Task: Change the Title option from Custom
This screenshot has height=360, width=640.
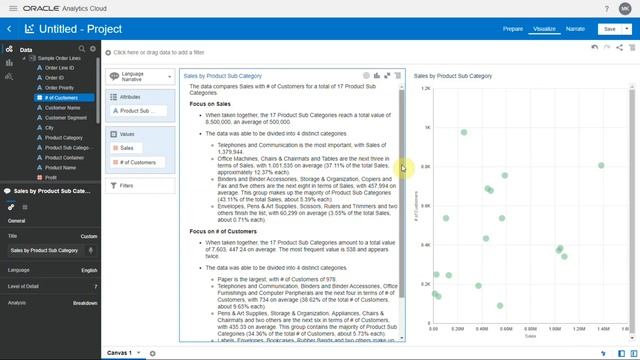Action: pyautogui.click(x=89, y=236)
